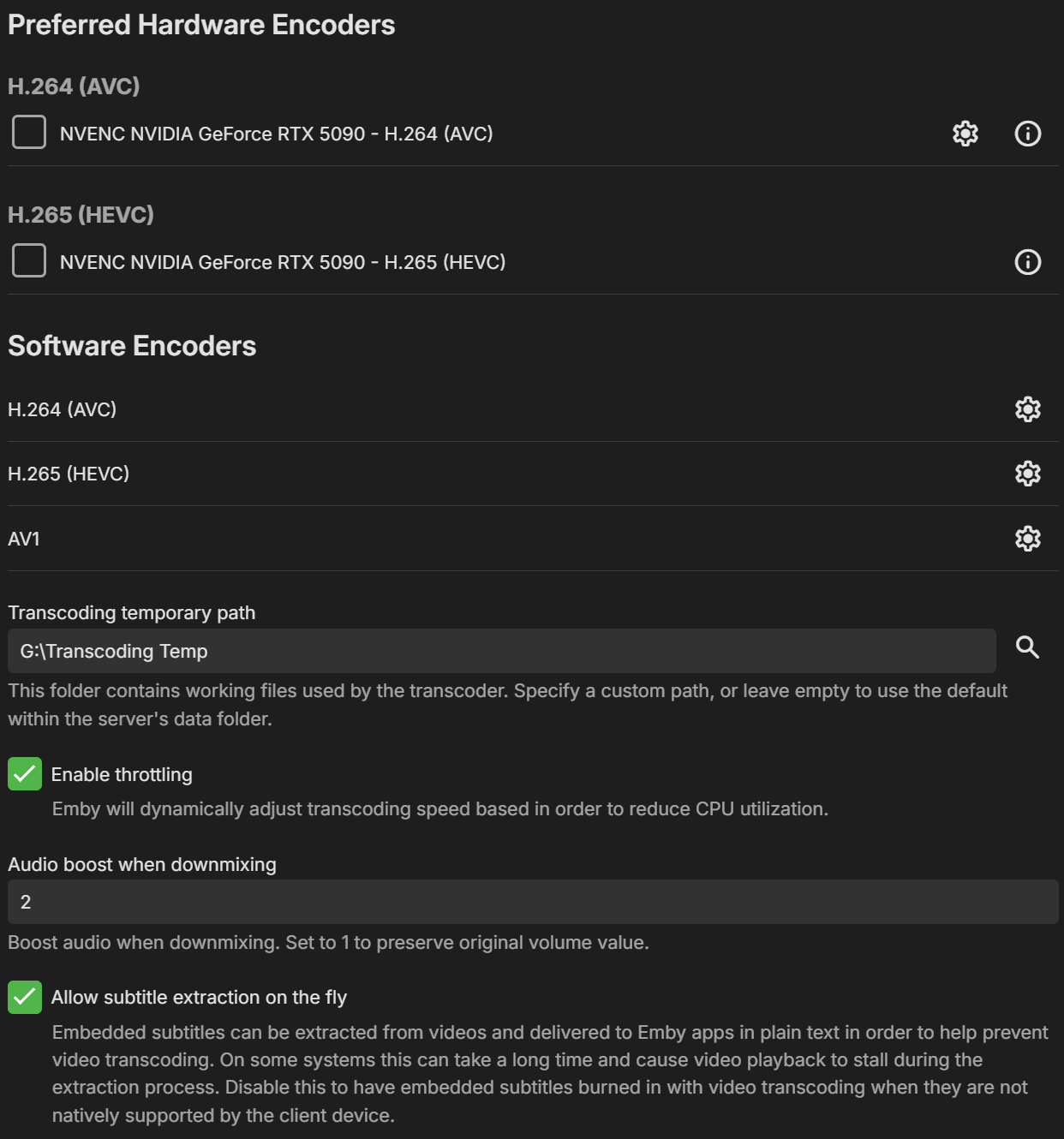Click the NVENC GeForce RTX 5090 H.264 label
Image resolution: width=1064 pixels, height=1139 pixels.
[276, 134]
